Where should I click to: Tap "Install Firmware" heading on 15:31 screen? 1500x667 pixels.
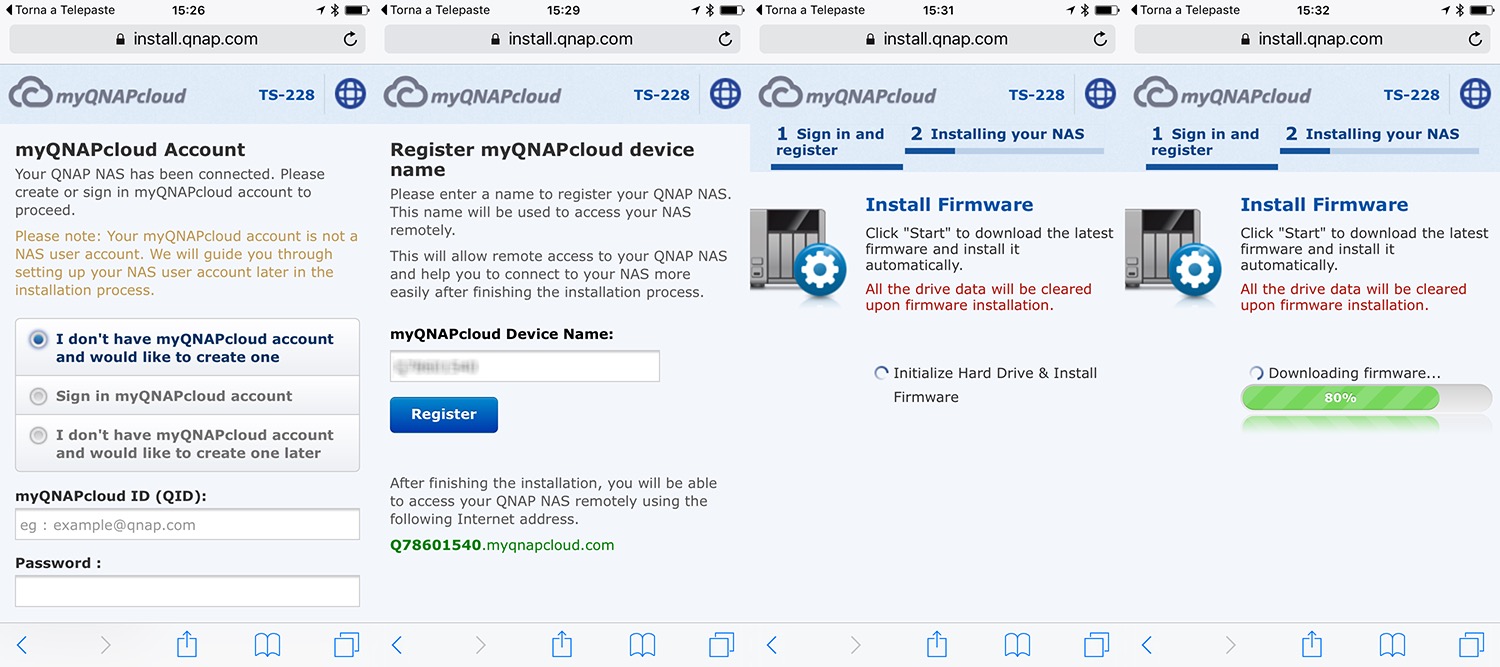pos(949,205)
